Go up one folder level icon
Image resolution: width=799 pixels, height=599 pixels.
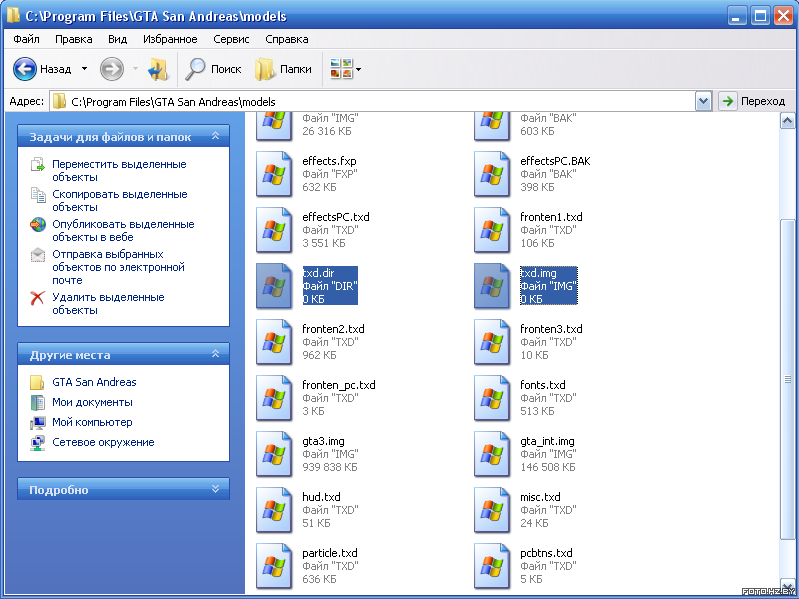(x=157, y=69)
